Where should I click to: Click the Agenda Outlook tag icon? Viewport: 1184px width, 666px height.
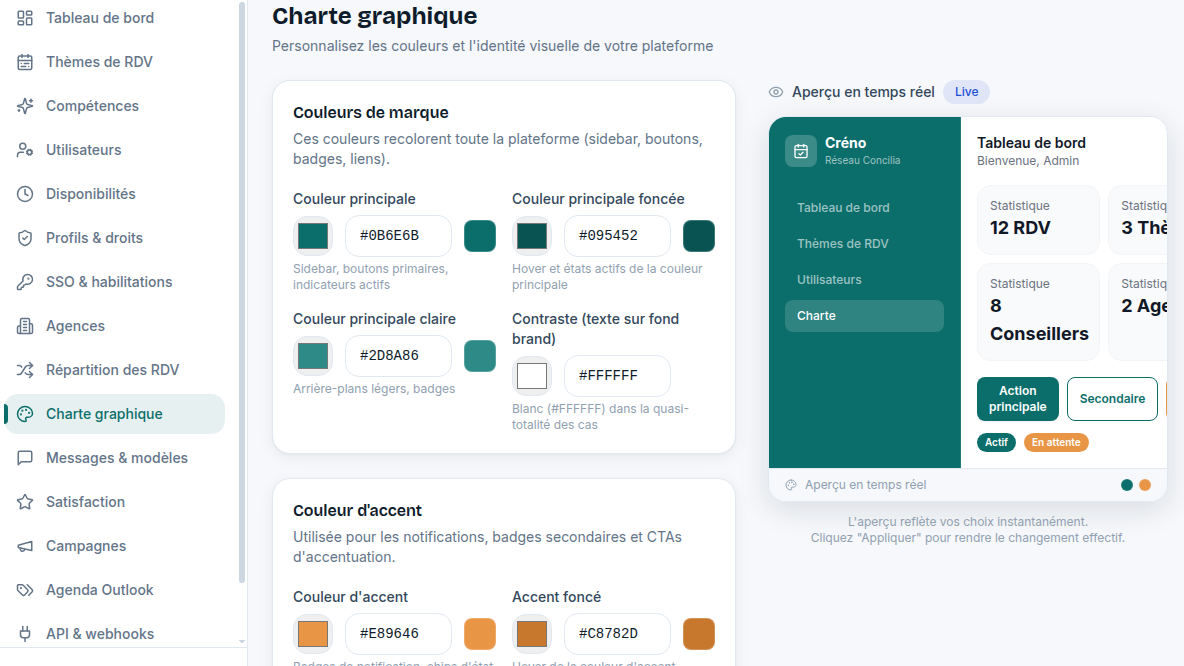tap(25, 590)
